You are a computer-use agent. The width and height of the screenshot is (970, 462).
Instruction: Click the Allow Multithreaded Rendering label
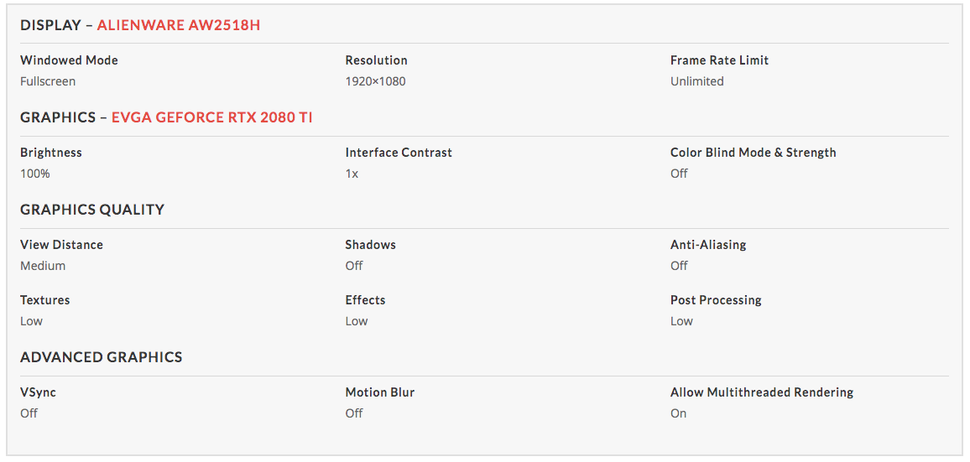click(761, 392)
